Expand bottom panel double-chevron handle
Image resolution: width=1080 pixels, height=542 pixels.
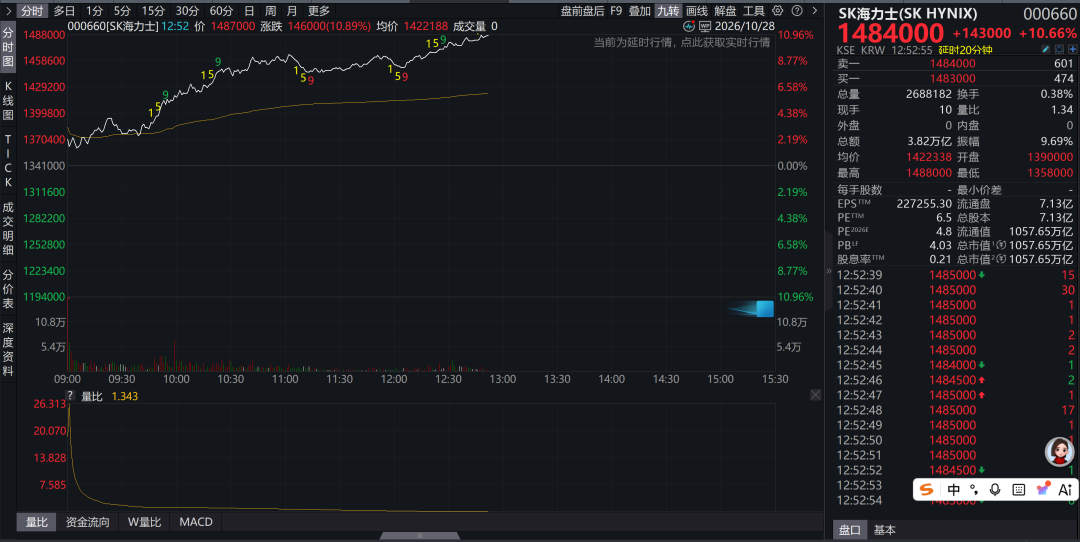pos(419,536)
